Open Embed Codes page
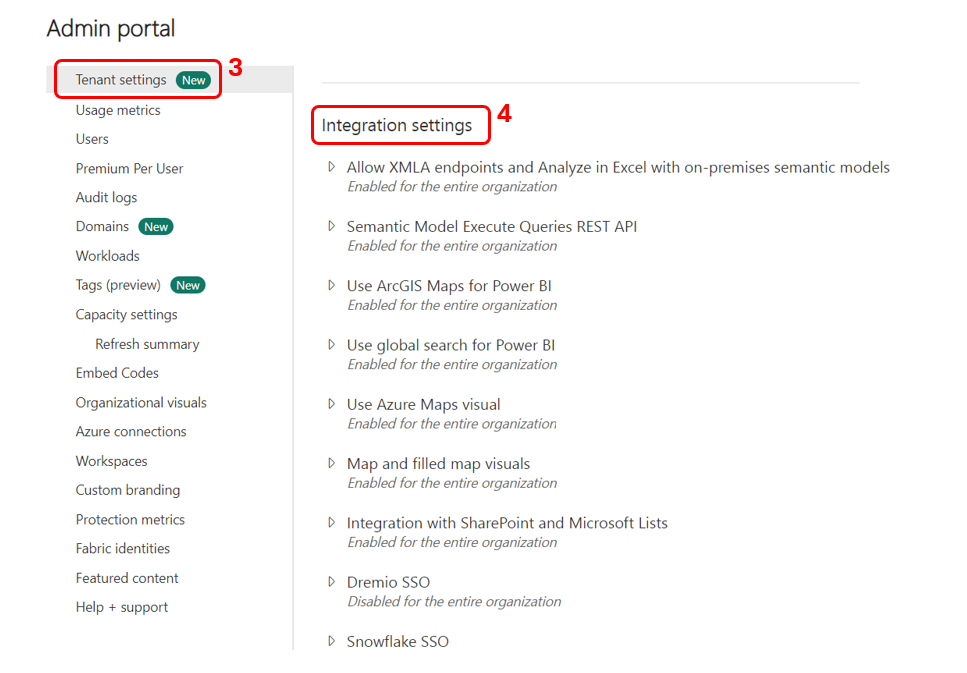Viewport: 967px width, 673px height. (x=117, y=373)
